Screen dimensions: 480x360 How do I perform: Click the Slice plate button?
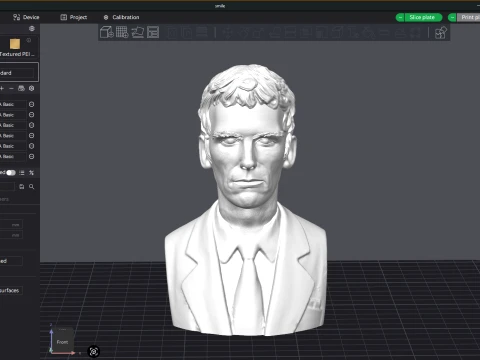coord(423,17)
